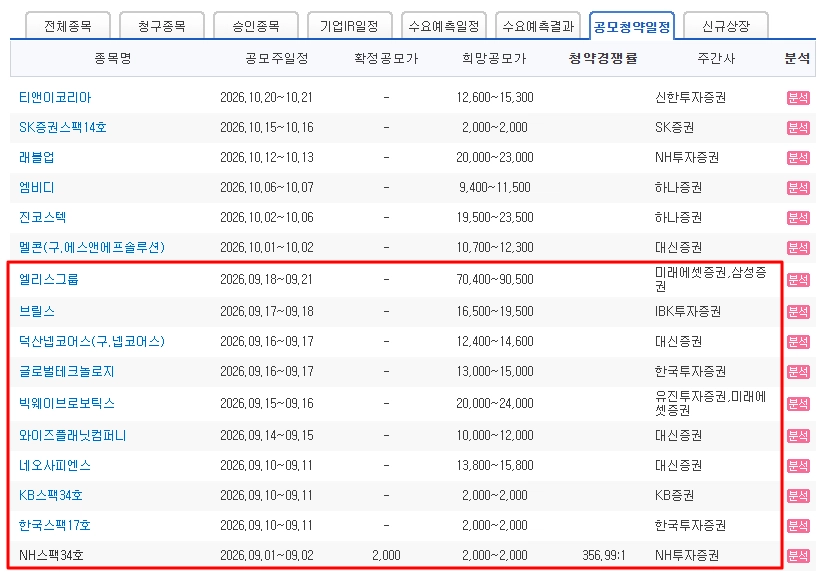The height and width of the screenshot is (572, 818).
Task: Open the SK증권스팩14호 stock link
Action: [63, 127]
